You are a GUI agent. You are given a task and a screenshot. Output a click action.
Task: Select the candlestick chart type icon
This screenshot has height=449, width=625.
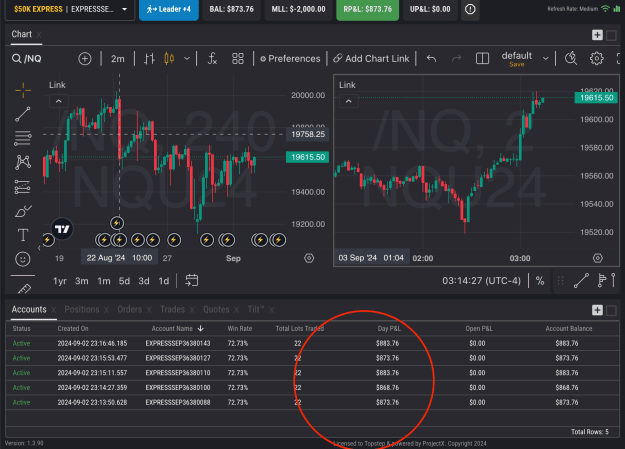(169, 59)
